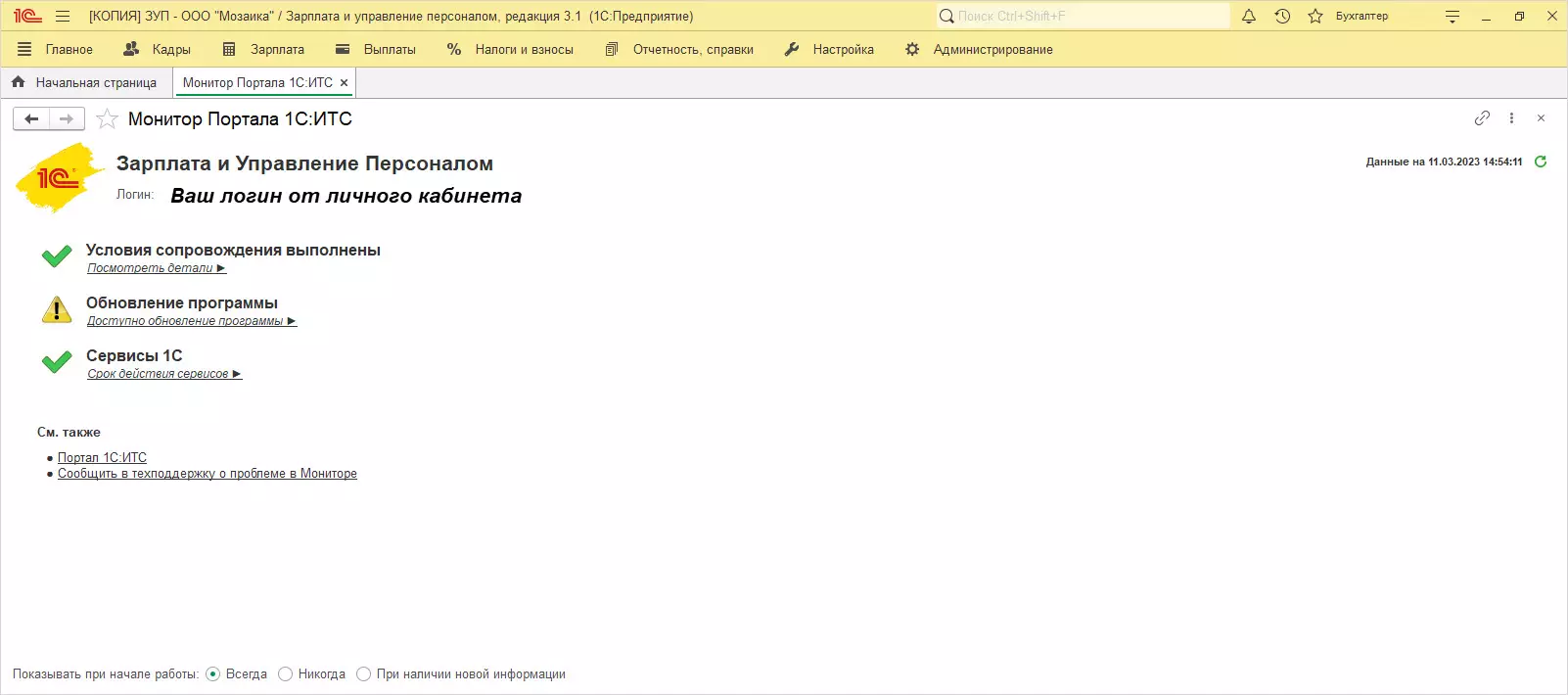Image resolution: width=1568 pixels, height=695 pixels.
Task: Open history clock icon
Action: click(1282, 16)
